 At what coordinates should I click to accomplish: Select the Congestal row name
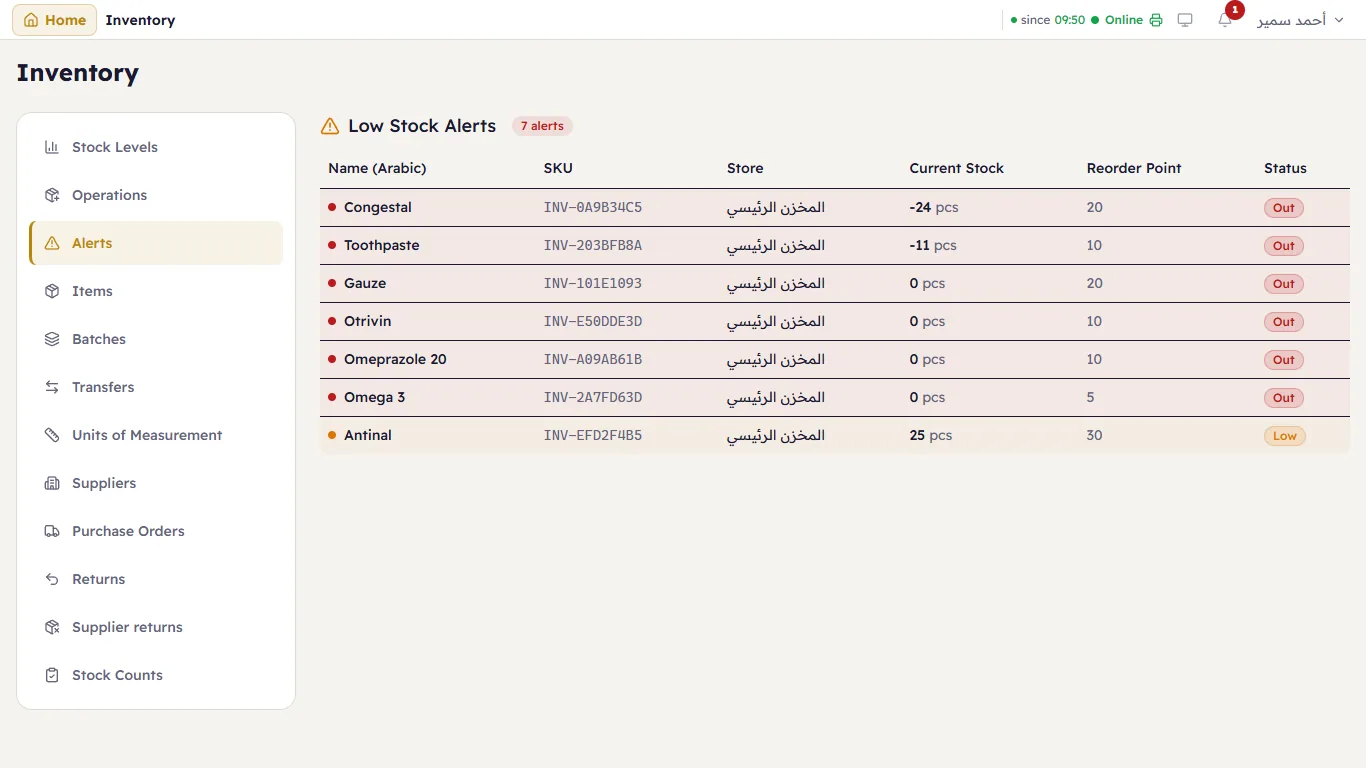tap(378, 207)
